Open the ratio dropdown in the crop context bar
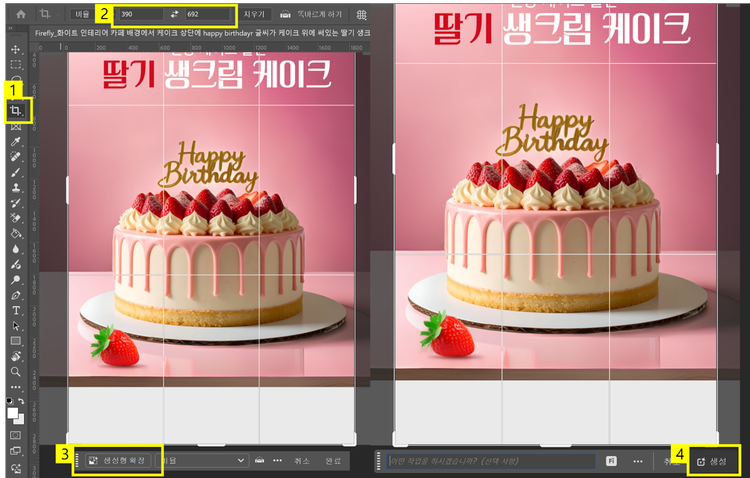This screenshot has height=478, width=750. coord(202,461)
